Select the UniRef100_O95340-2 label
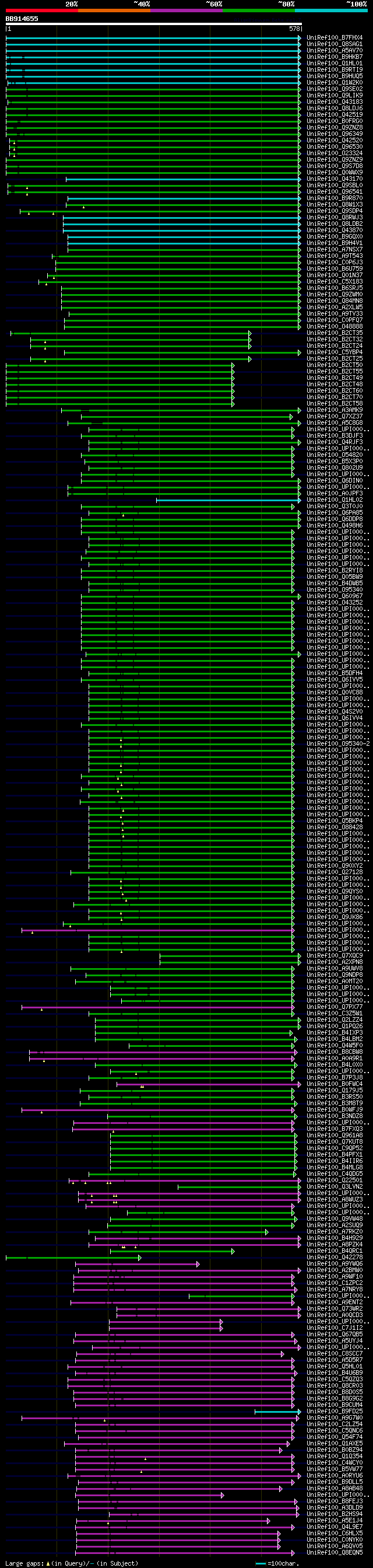 click(338, 744)
